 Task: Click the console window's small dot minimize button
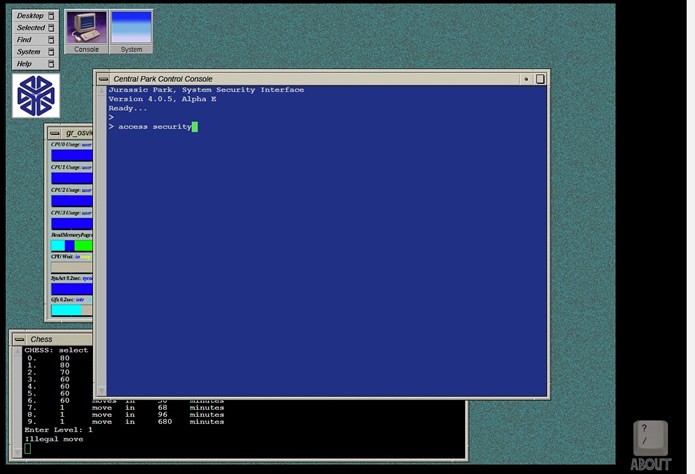pyautogui.click(x=526, y=79)
